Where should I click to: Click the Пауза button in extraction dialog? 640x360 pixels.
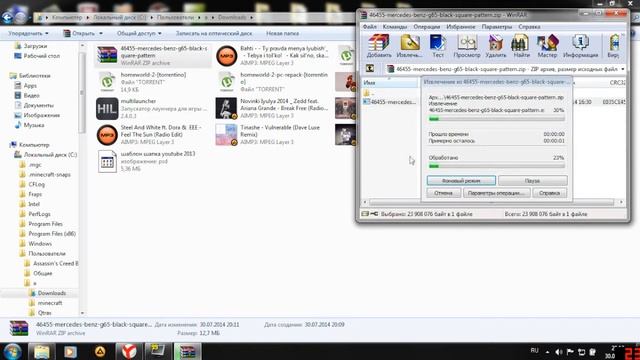point(533,180)
